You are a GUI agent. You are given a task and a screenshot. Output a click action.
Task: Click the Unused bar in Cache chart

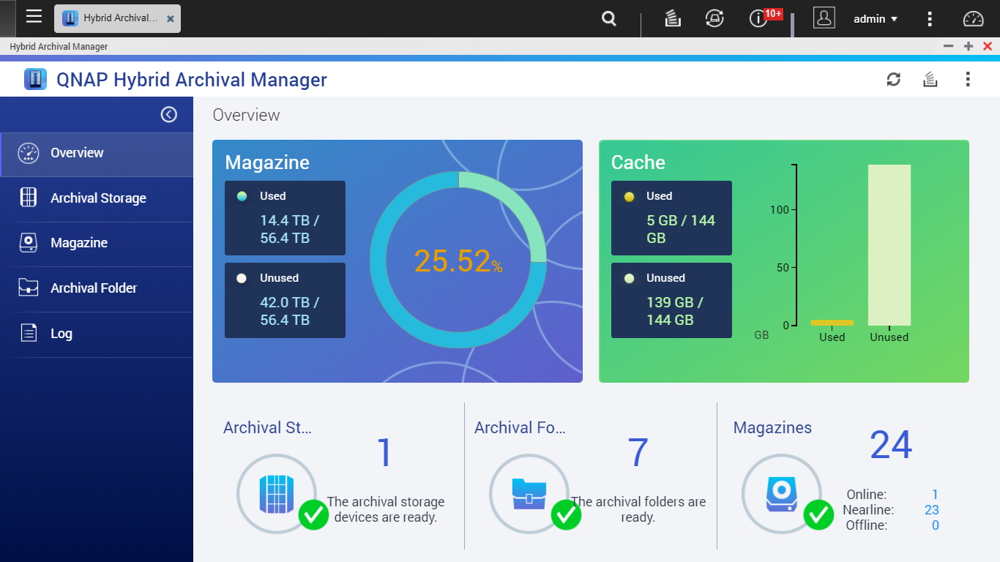pos(889,245)
